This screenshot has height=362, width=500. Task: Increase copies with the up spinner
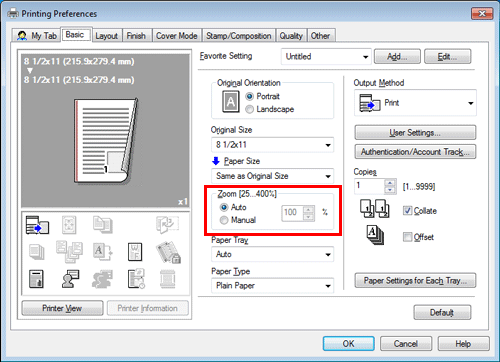[390, 182]
